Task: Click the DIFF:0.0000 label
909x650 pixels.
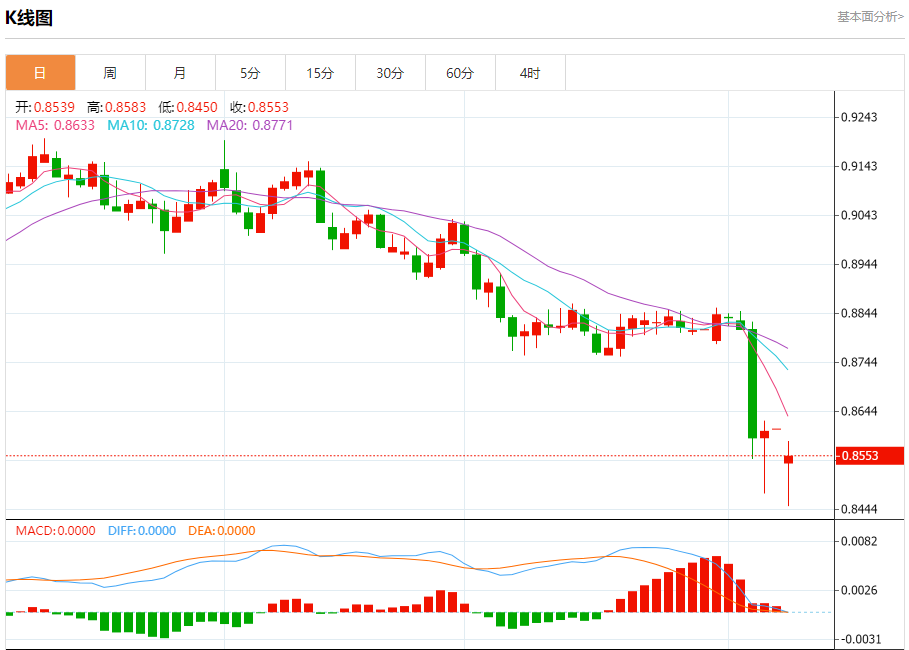Action: 142,531
